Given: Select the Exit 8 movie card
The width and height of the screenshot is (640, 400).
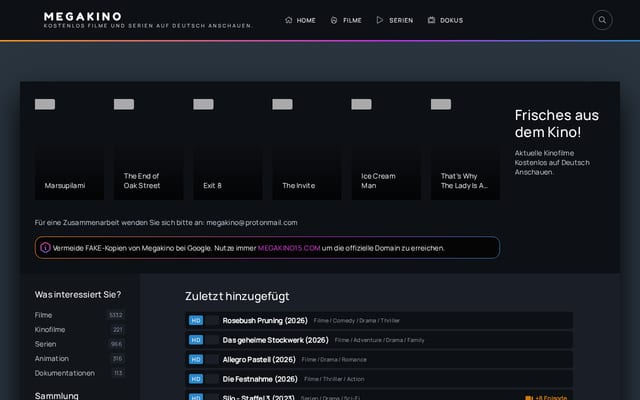Looking at the screenshot, I should pyautogui.click(x=228, y=147).
